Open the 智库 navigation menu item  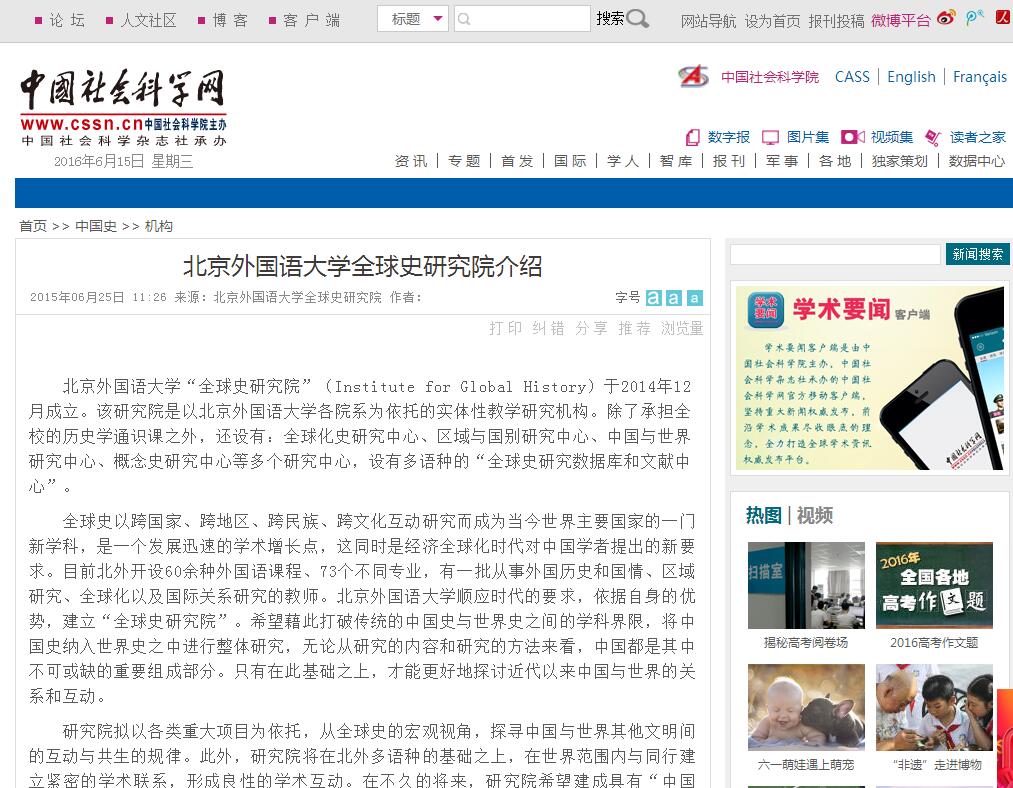[676, 161]
